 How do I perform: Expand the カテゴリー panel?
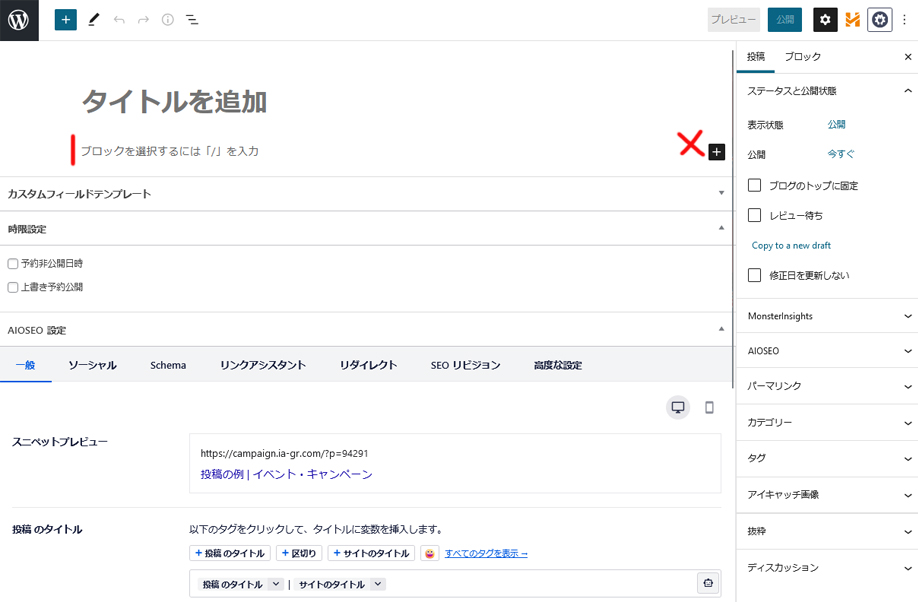click(826, 423)
